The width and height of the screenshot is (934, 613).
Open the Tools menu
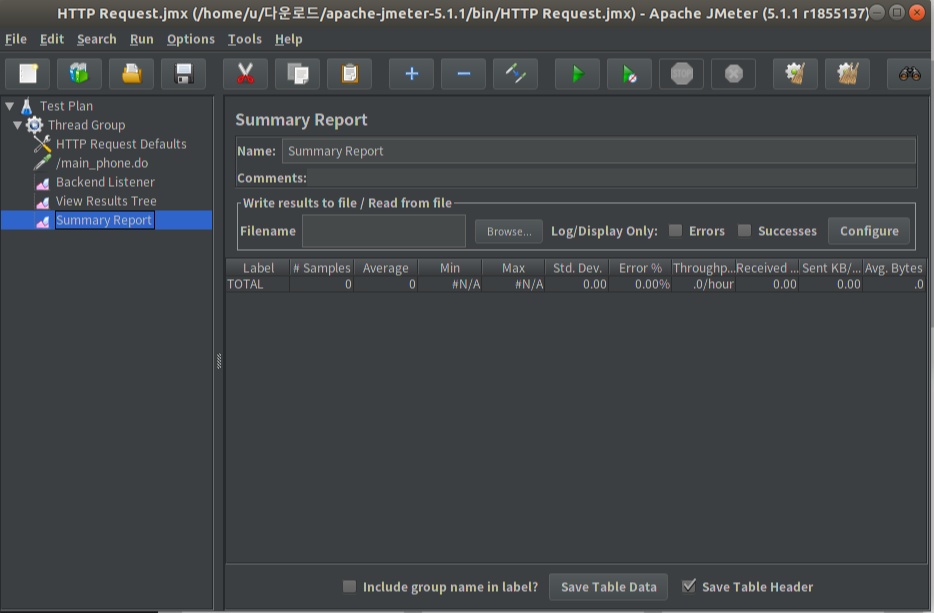(245, 39)
